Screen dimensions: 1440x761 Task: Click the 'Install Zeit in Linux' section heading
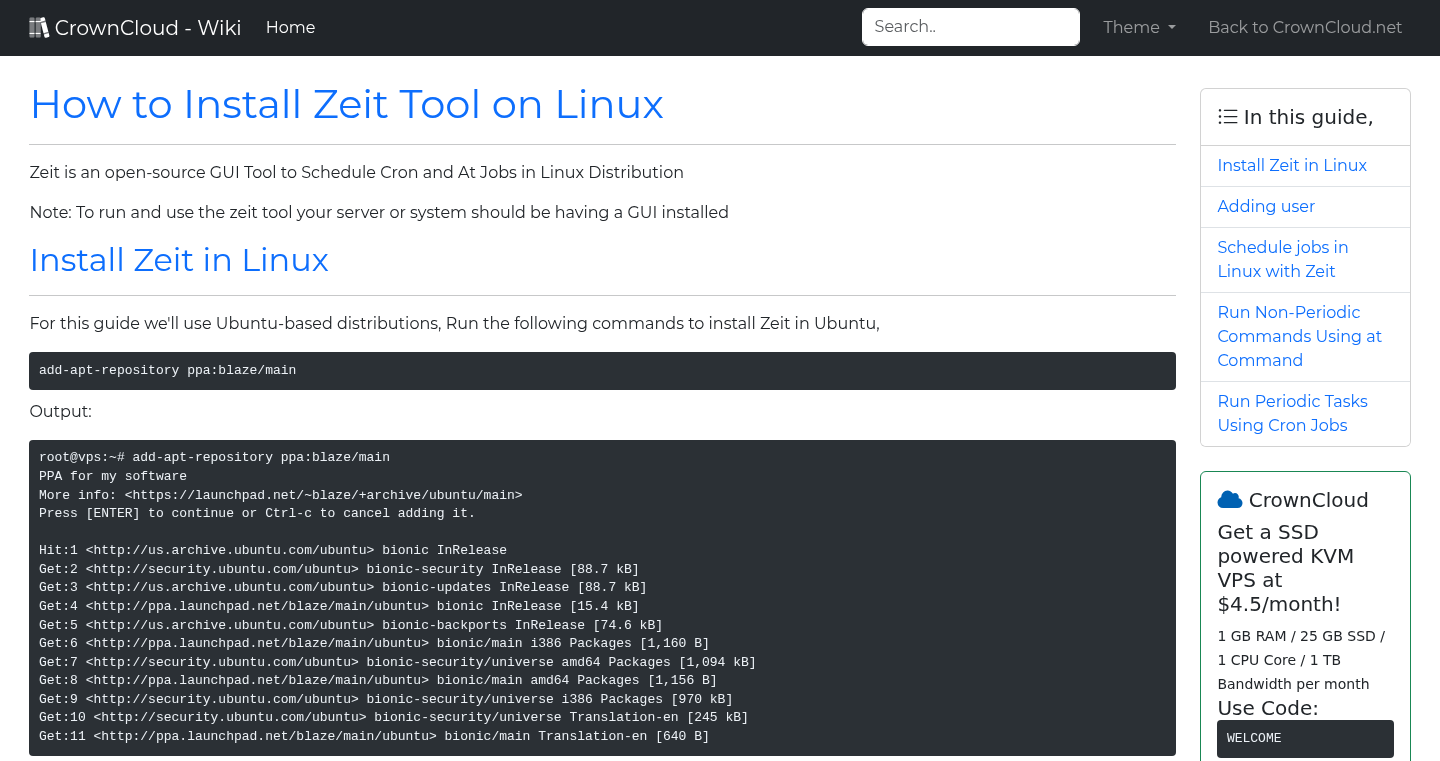[x=179, y=260]
